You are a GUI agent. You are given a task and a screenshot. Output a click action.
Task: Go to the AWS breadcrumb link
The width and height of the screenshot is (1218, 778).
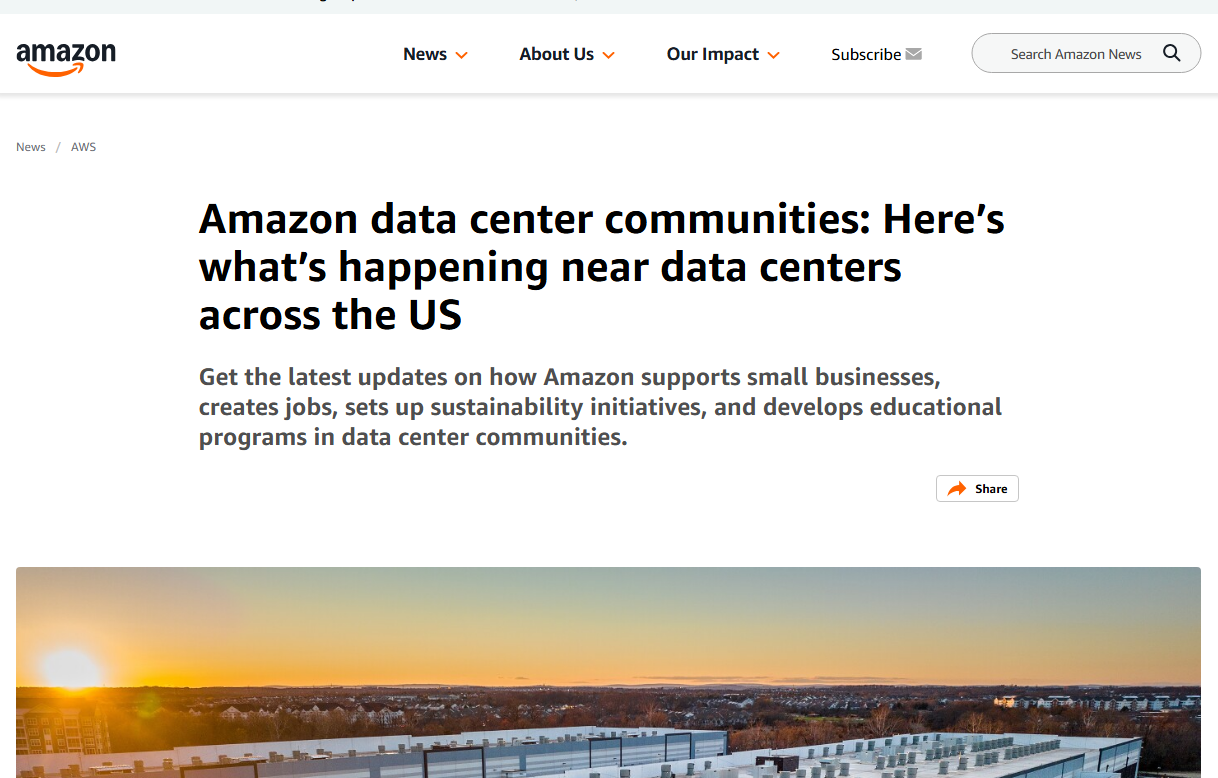pyautogui.click(x=83, y=147)
